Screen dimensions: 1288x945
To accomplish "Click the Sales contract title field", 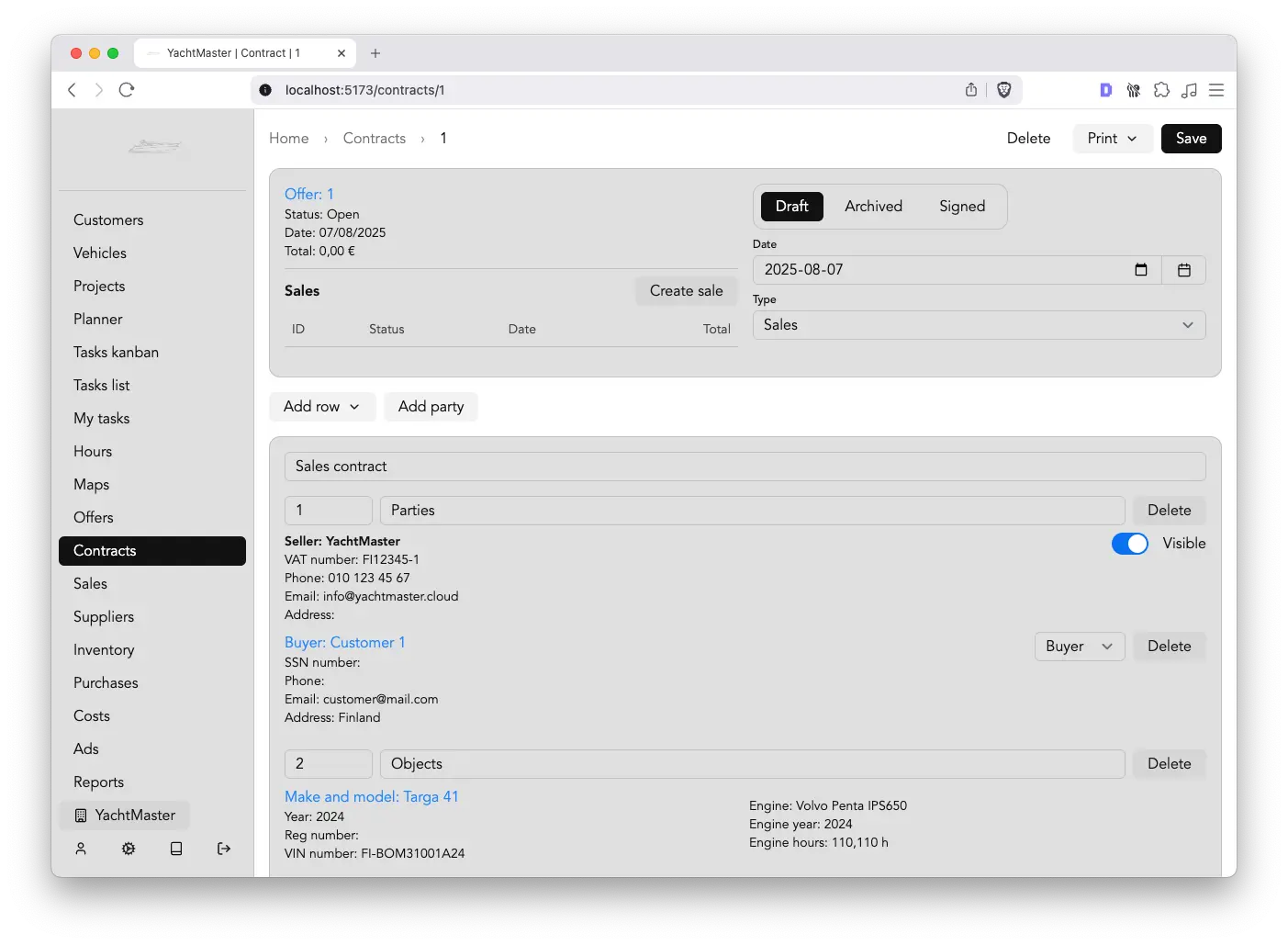I will coord(744,467).
